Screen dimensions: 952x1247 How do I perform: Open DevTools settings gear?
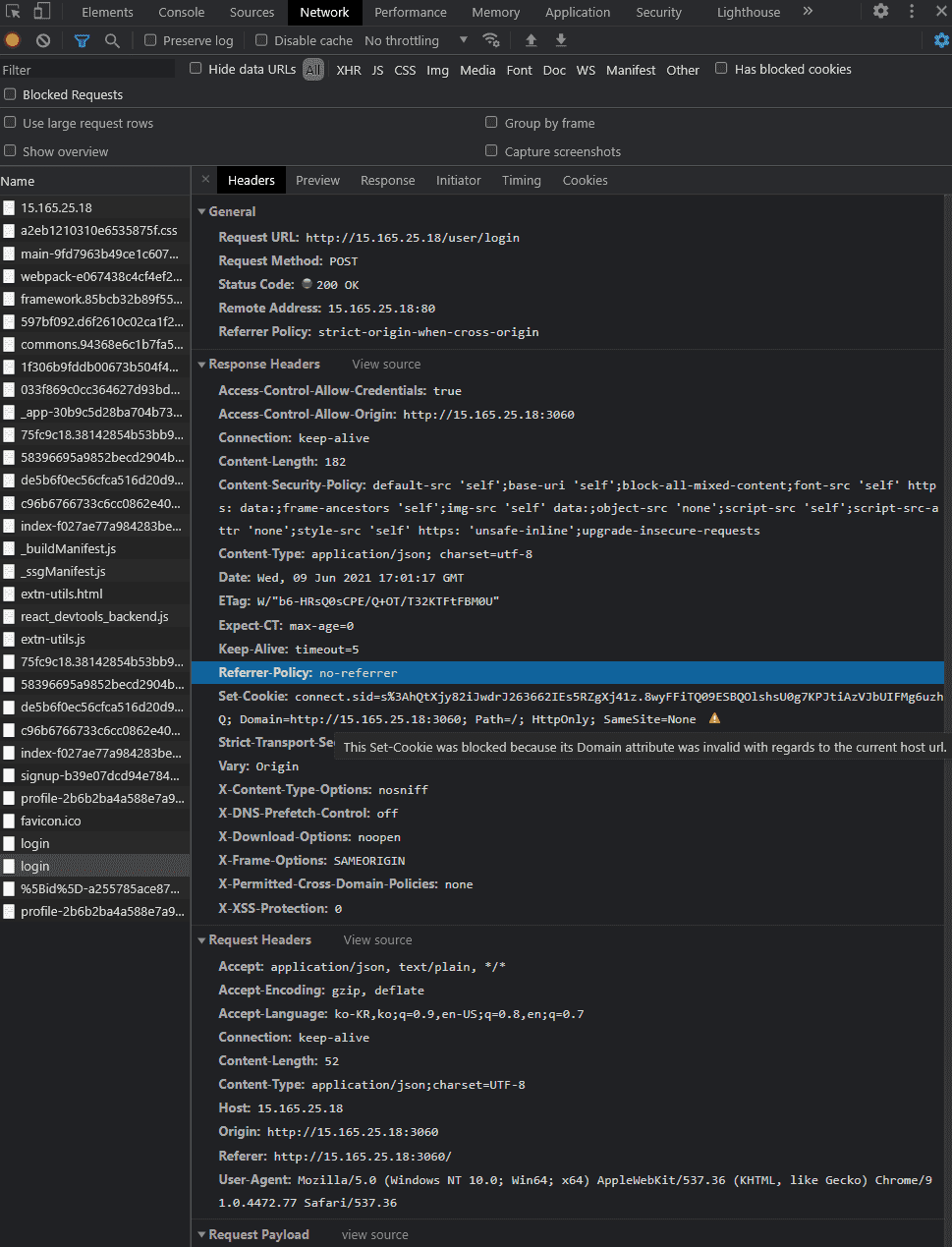[880, 12]
